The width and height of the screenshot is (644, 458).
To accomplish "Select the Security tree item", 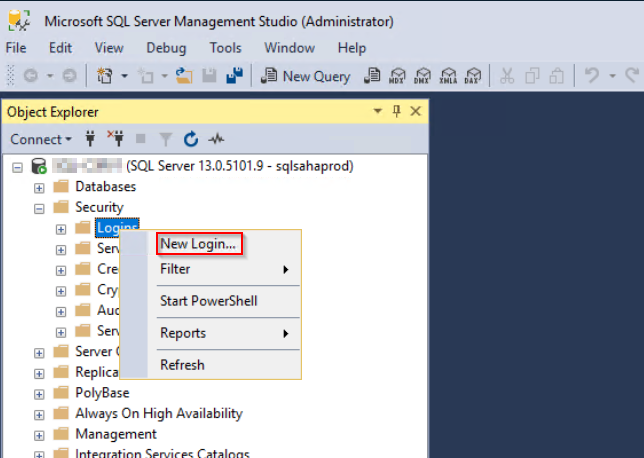I will pyautogui.click(x=99, y=207).
